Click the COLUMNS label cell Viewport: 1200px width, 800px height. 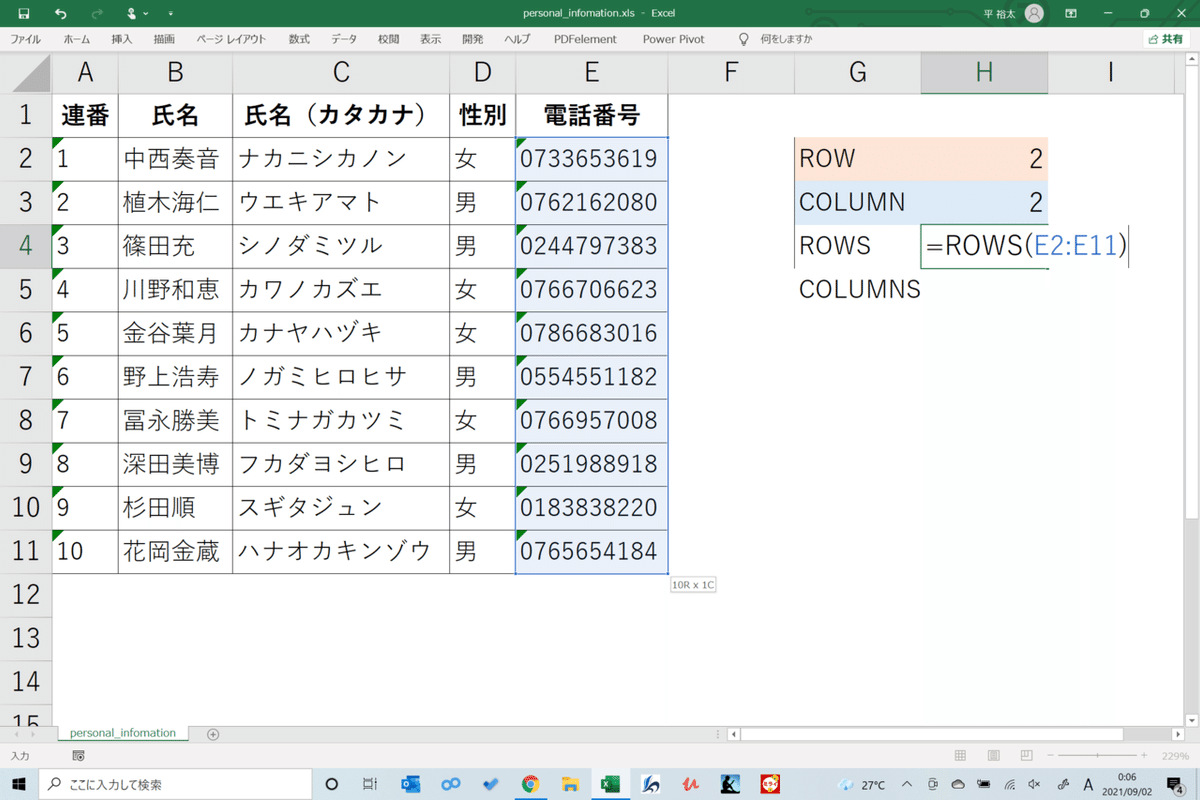858,290
